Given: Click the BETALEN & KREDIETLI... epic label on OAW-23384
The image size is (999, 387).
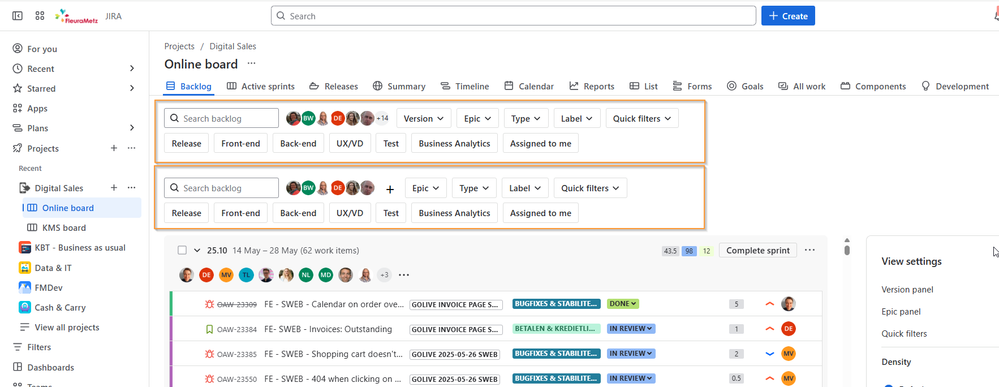Looking at the screenshot, I should point(556,329).
